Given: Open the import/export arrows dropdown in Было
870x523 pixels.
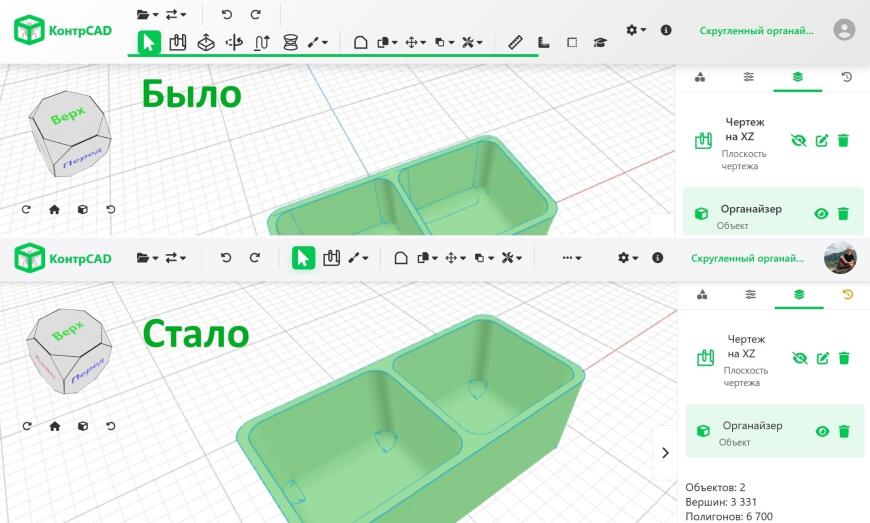Looking at the screenshot, I should point(176,15).
